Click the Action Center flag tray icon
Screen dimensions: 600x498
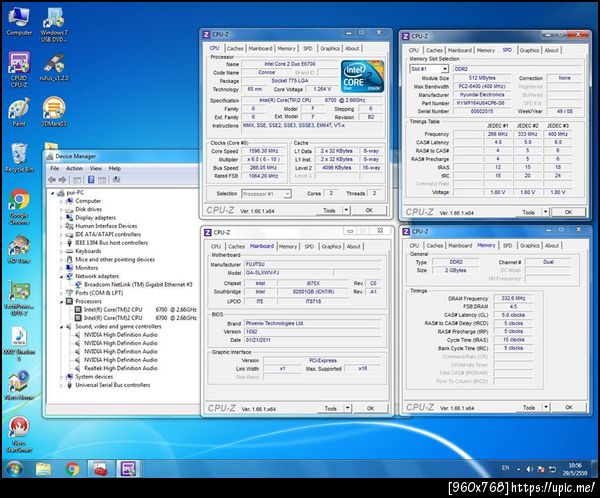(x=541, y=469)
